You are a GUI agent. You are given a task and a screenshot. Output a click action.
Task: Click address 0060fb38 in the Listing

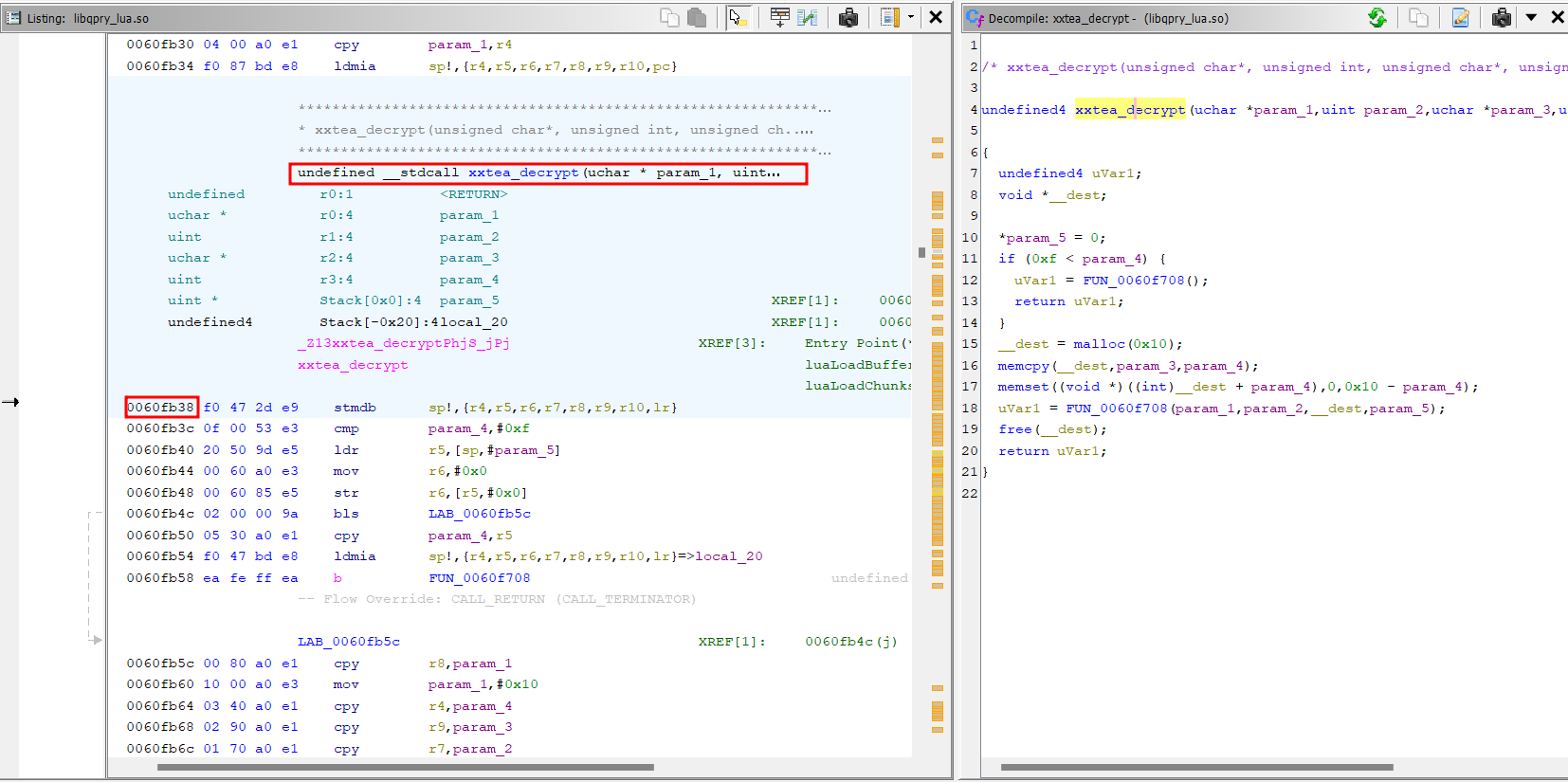click(161, 408)
